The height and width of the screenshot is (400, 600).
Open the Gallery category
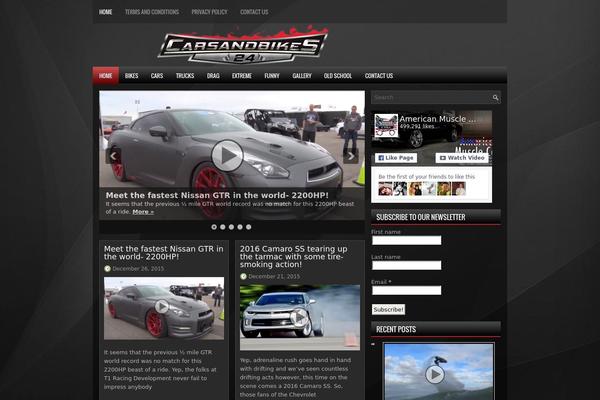302,76
